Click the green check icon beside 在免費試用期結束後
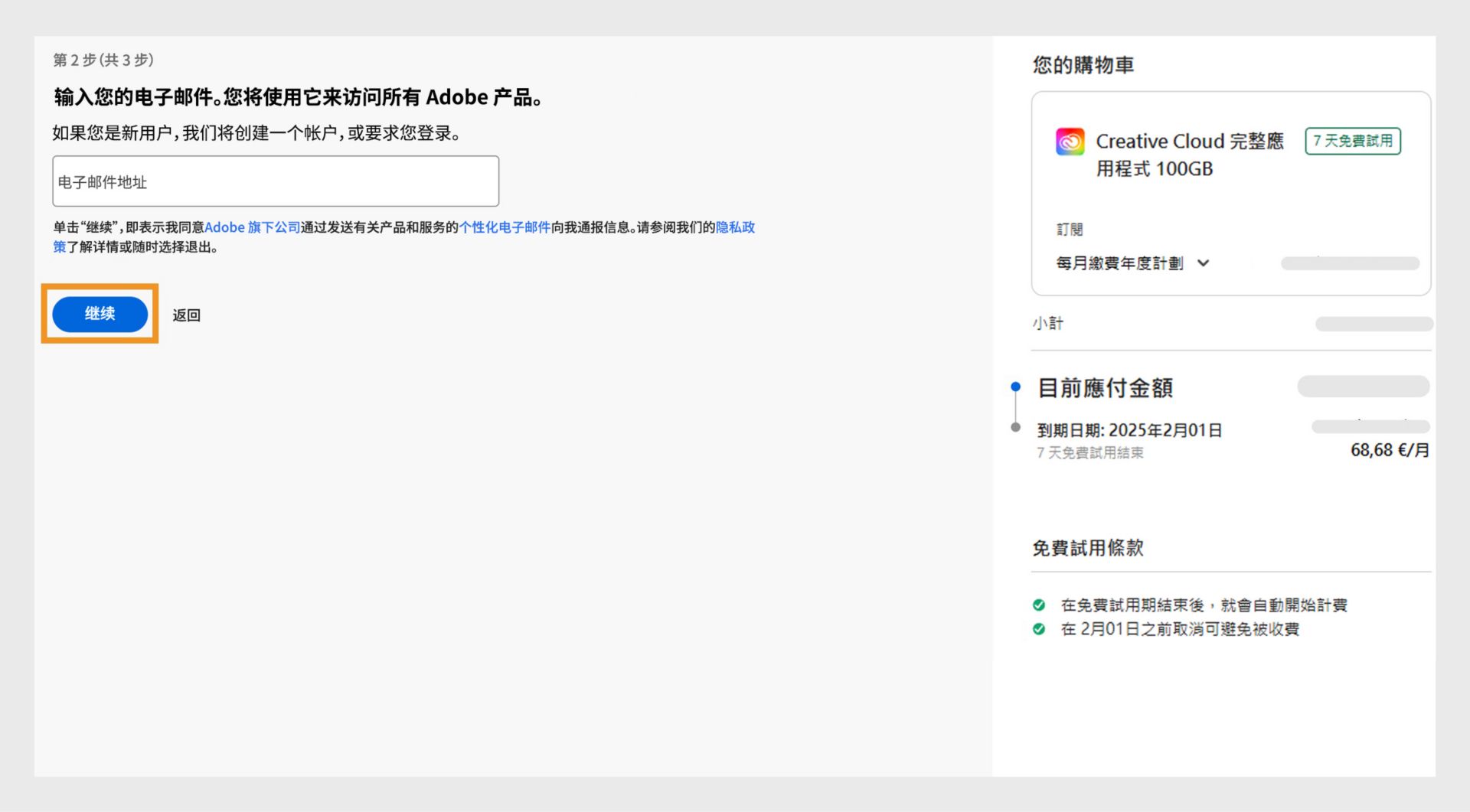This screenshot has width=1470, height=812. (x=1039, y=605)
